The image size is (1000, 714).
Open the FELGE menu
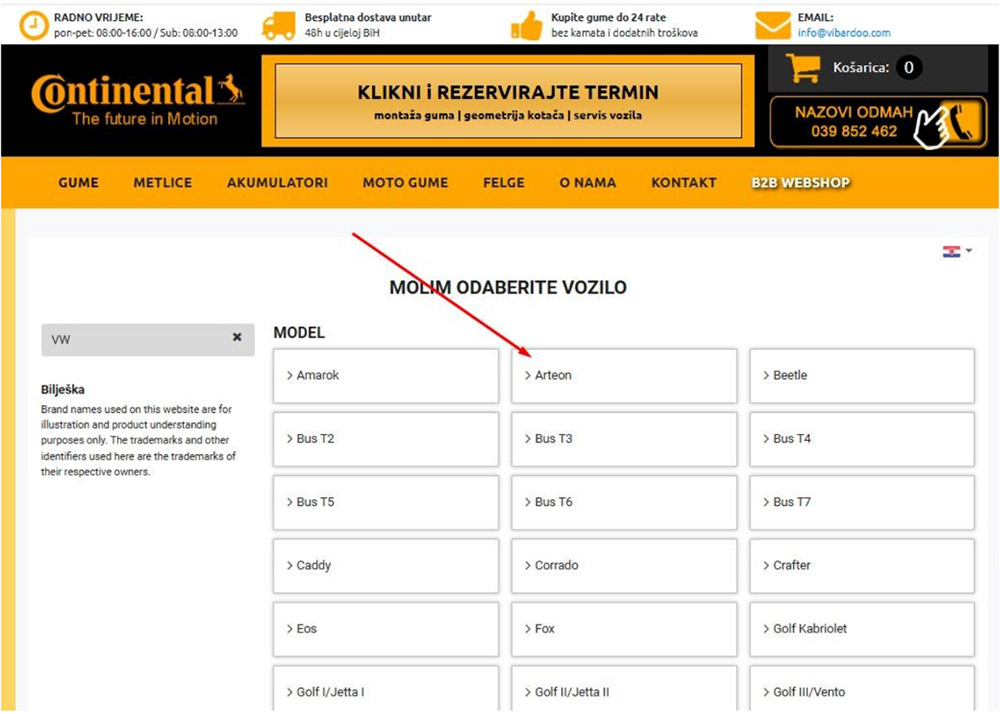click(x=504, y=182)
